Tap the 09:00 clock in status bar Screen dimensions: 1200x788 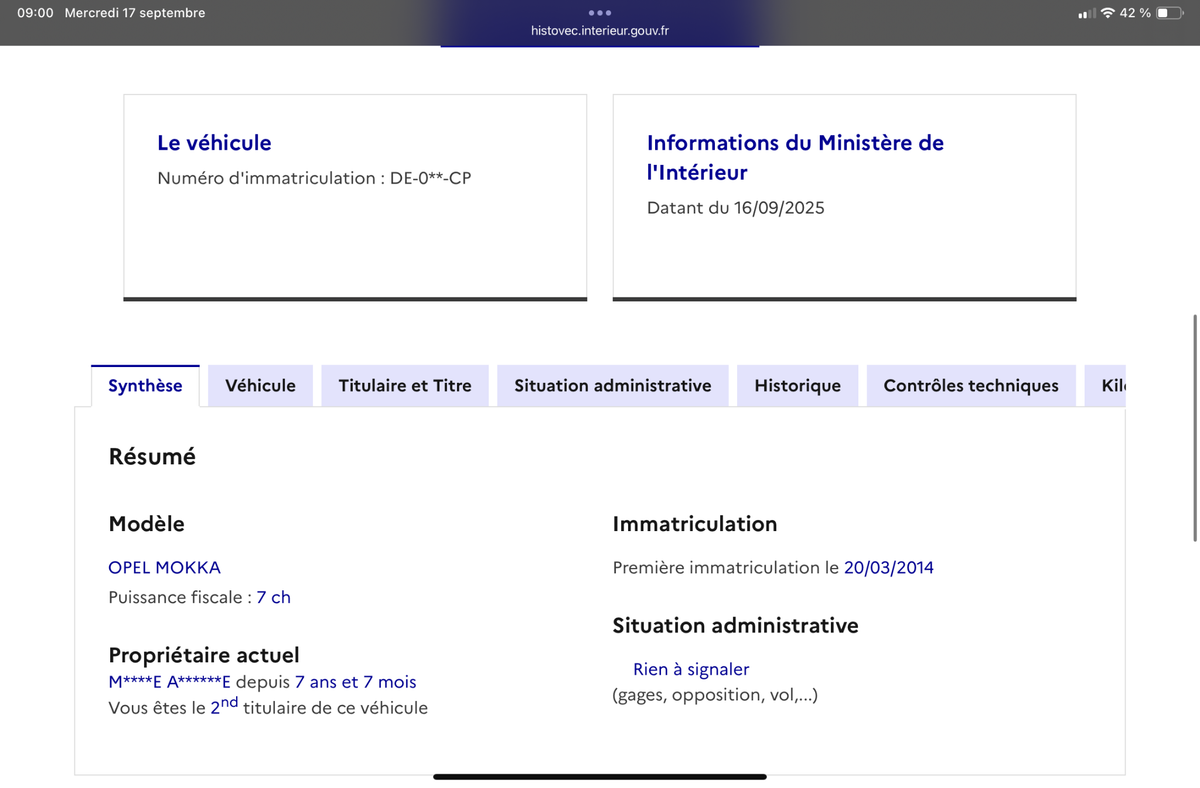[x=35, y=13]
